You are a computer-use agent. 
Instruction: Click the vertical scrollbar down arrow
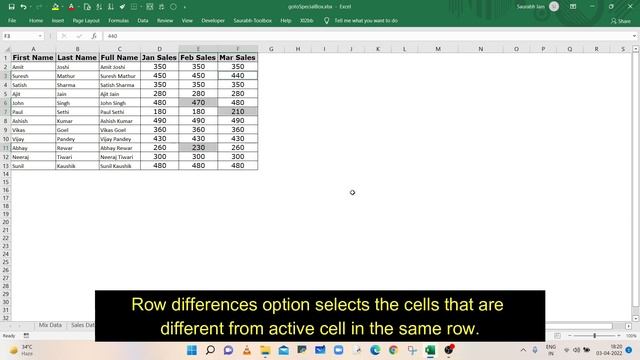(636, 318)
